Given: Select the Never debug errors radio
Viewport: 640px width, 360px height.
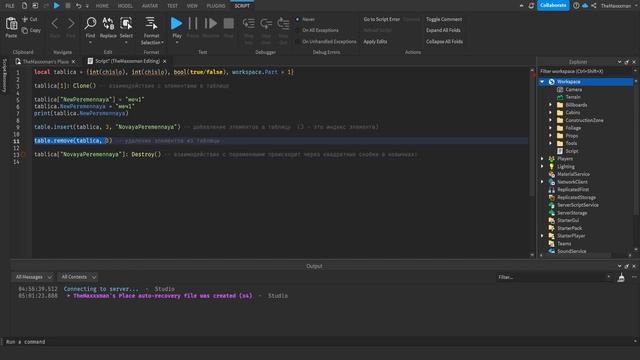Looking at the screenshot, I should click(x=298, y=19).
